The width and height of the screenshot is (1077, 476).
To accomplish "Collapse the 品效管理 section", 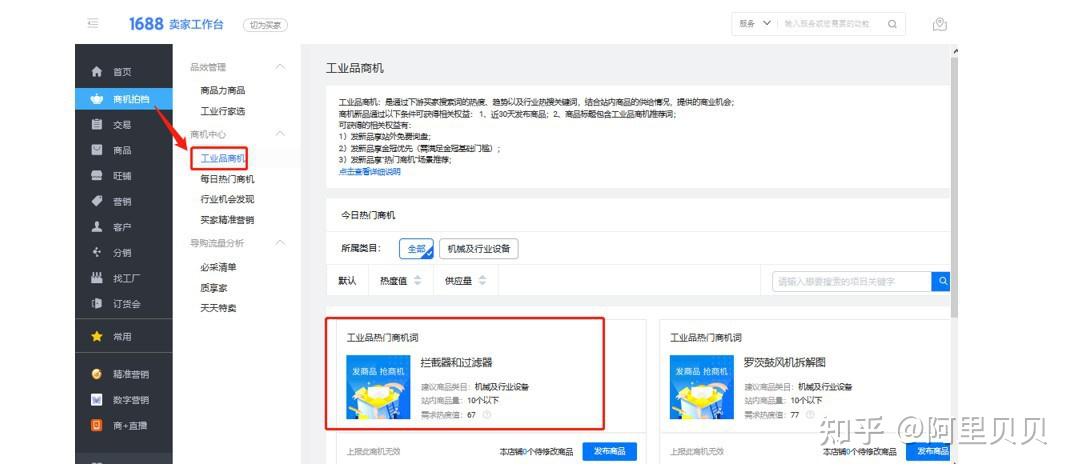I will 280,67.
